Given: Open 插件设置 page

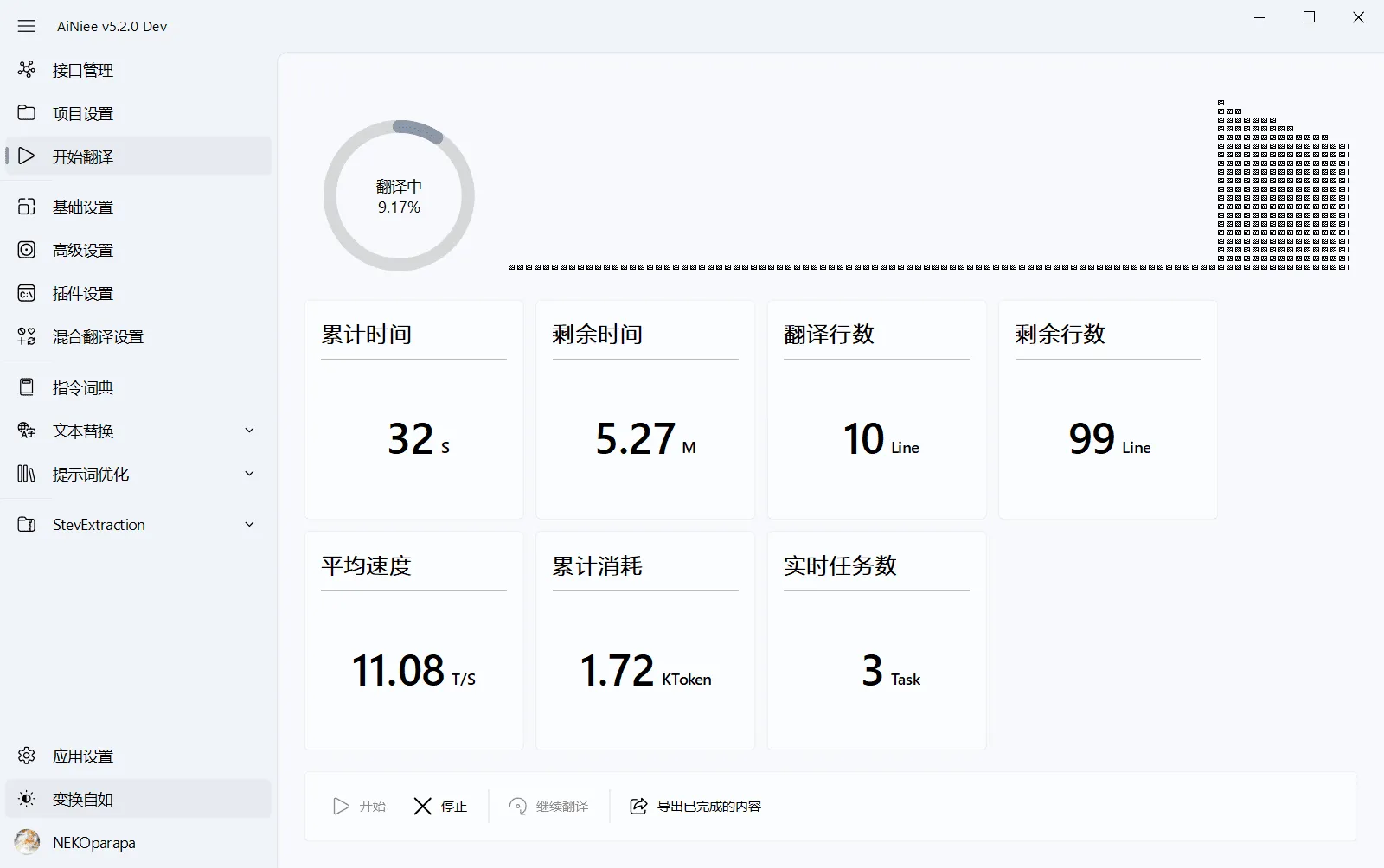Looking at the screenshot, I should click(x=138, y=293).
